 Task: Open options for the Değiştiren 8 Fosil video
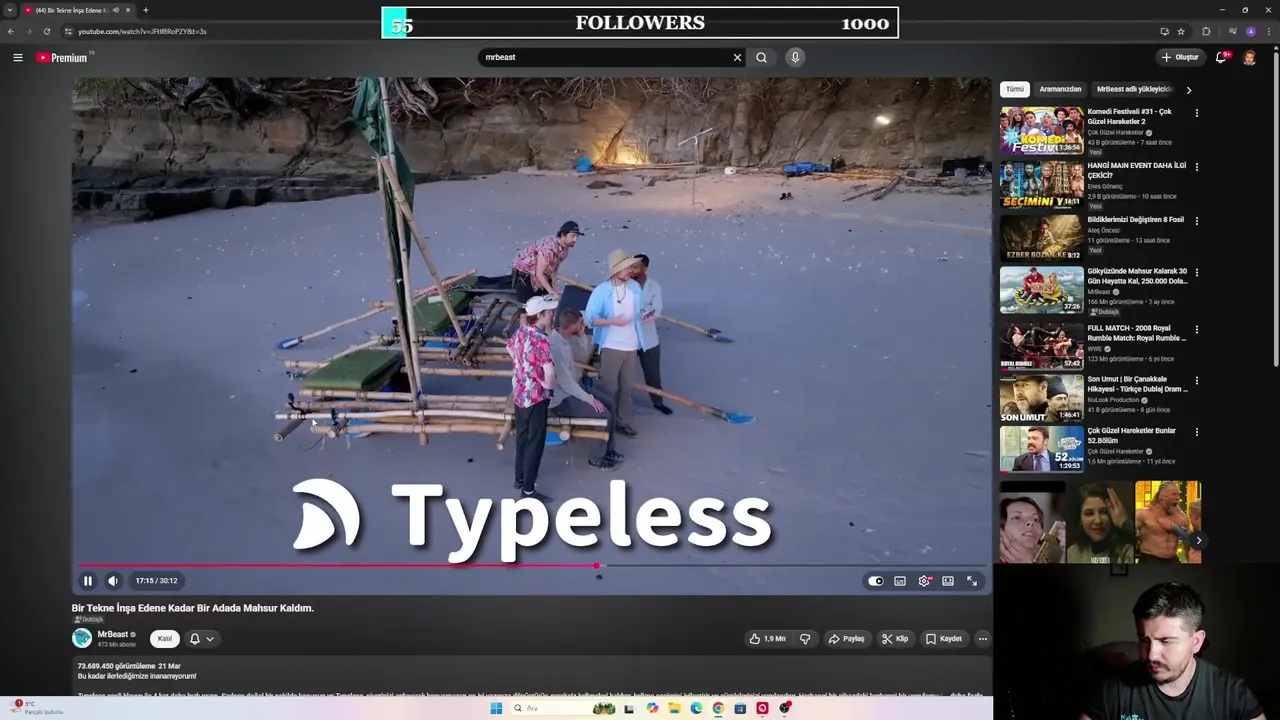pos(1197,221)
